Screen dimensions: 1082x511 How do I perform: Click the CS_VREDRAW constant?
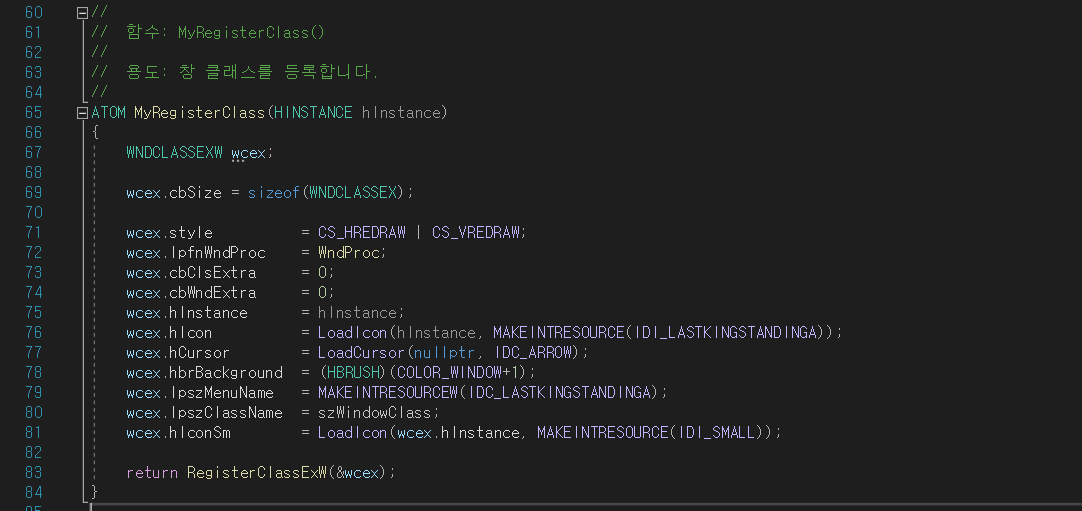coord(475,232)
